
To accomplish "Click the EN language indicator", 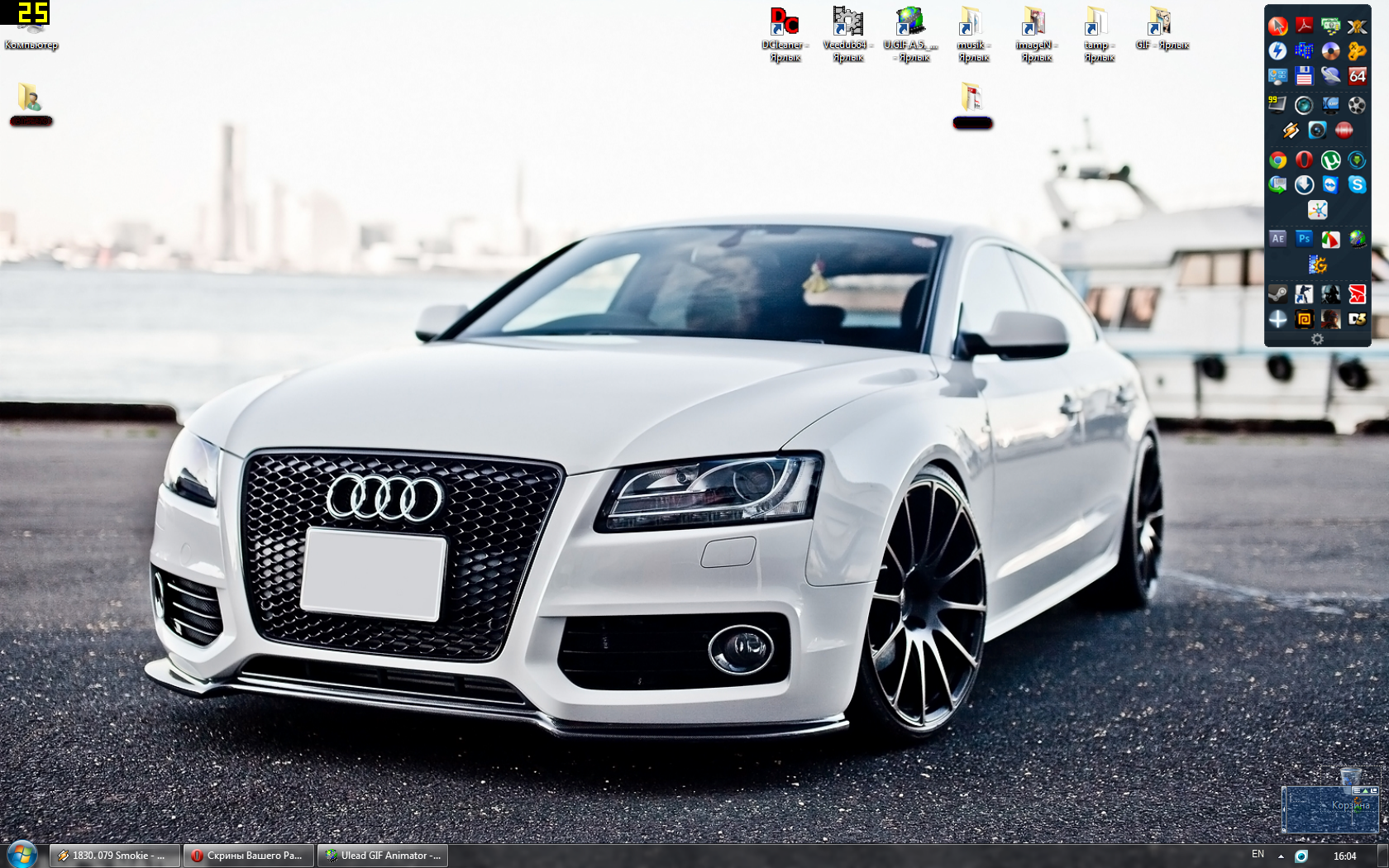I will 1258,855.
